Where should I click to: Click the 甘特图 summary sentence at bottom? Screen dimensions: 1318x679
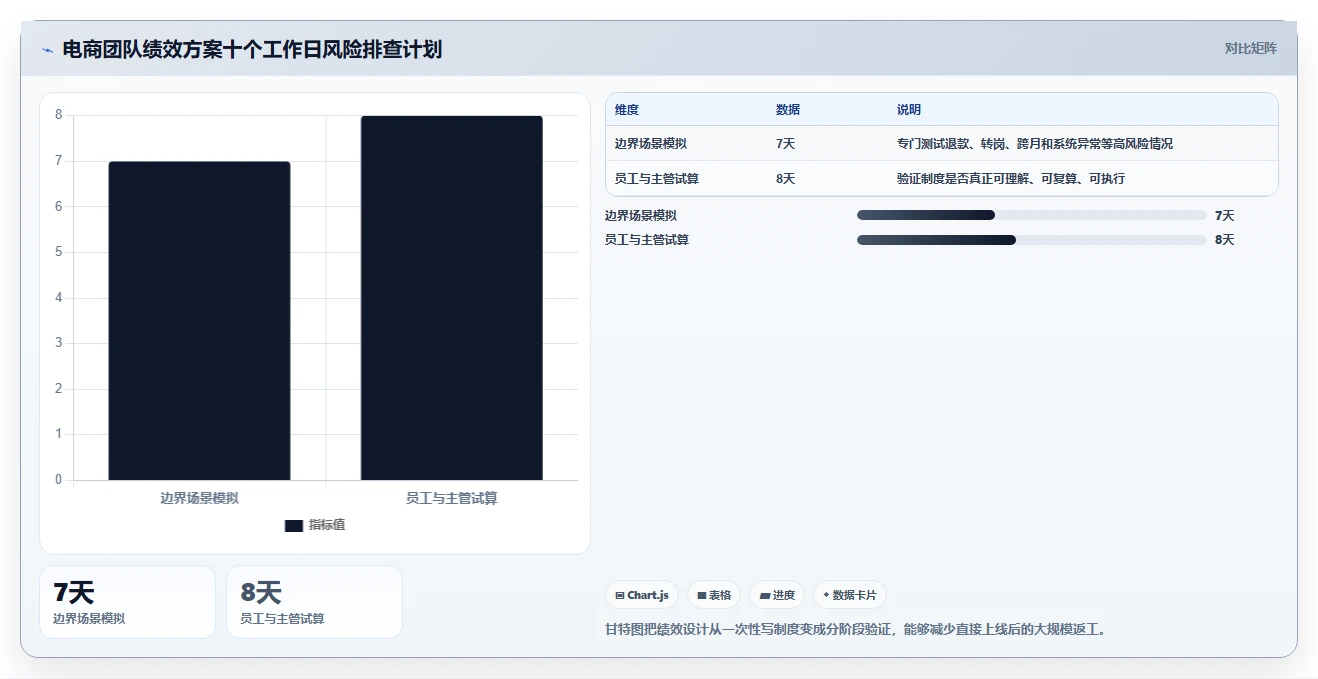point(858,630)
